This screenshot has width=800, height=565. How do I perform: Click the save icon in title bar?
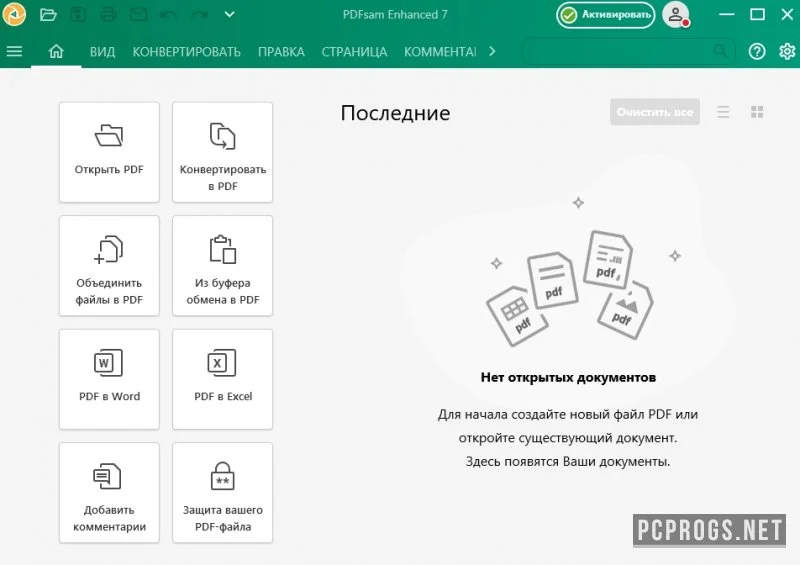78,14
